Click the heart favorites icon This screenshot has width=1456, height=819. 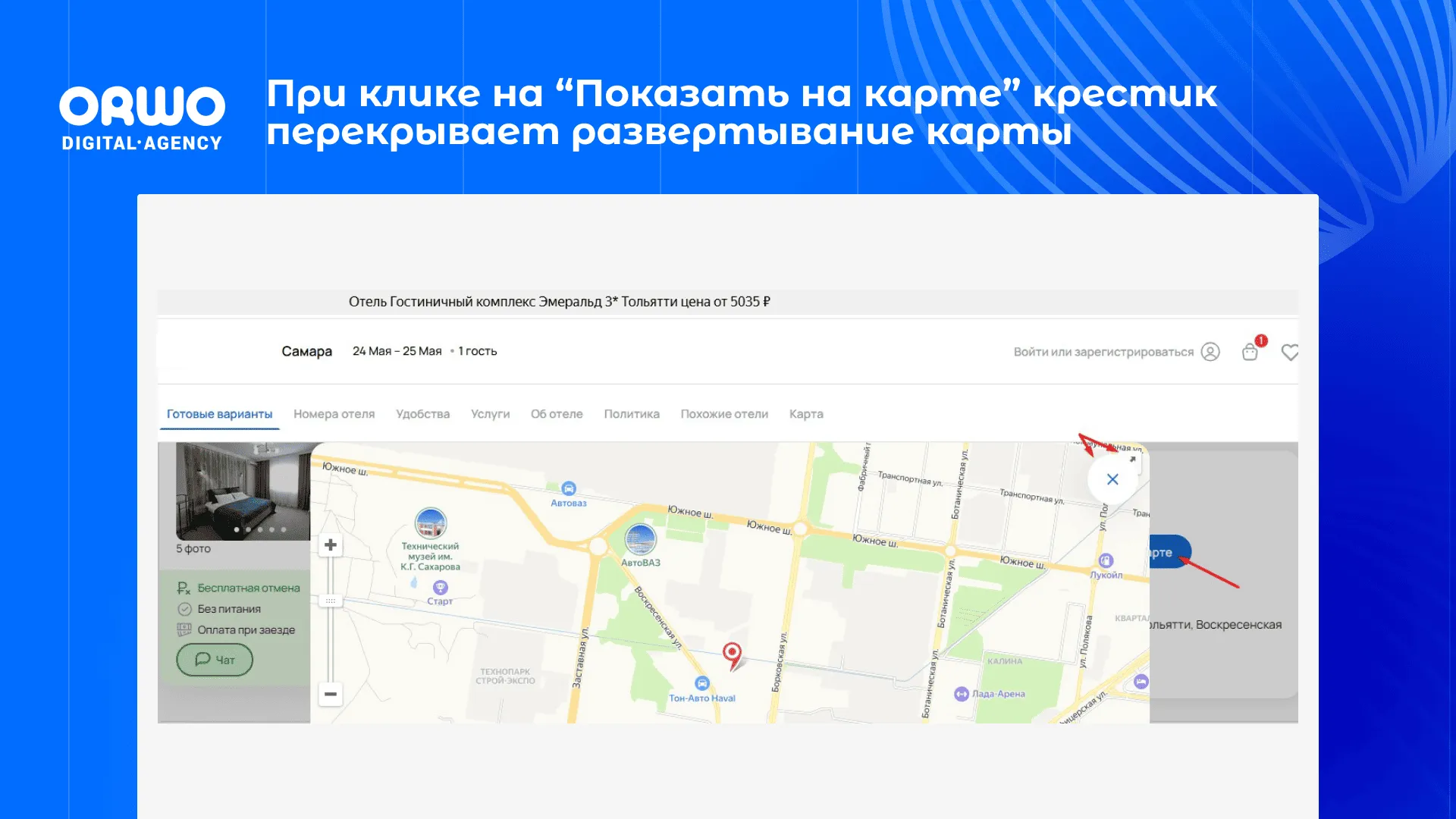(x=1289, y=352)
